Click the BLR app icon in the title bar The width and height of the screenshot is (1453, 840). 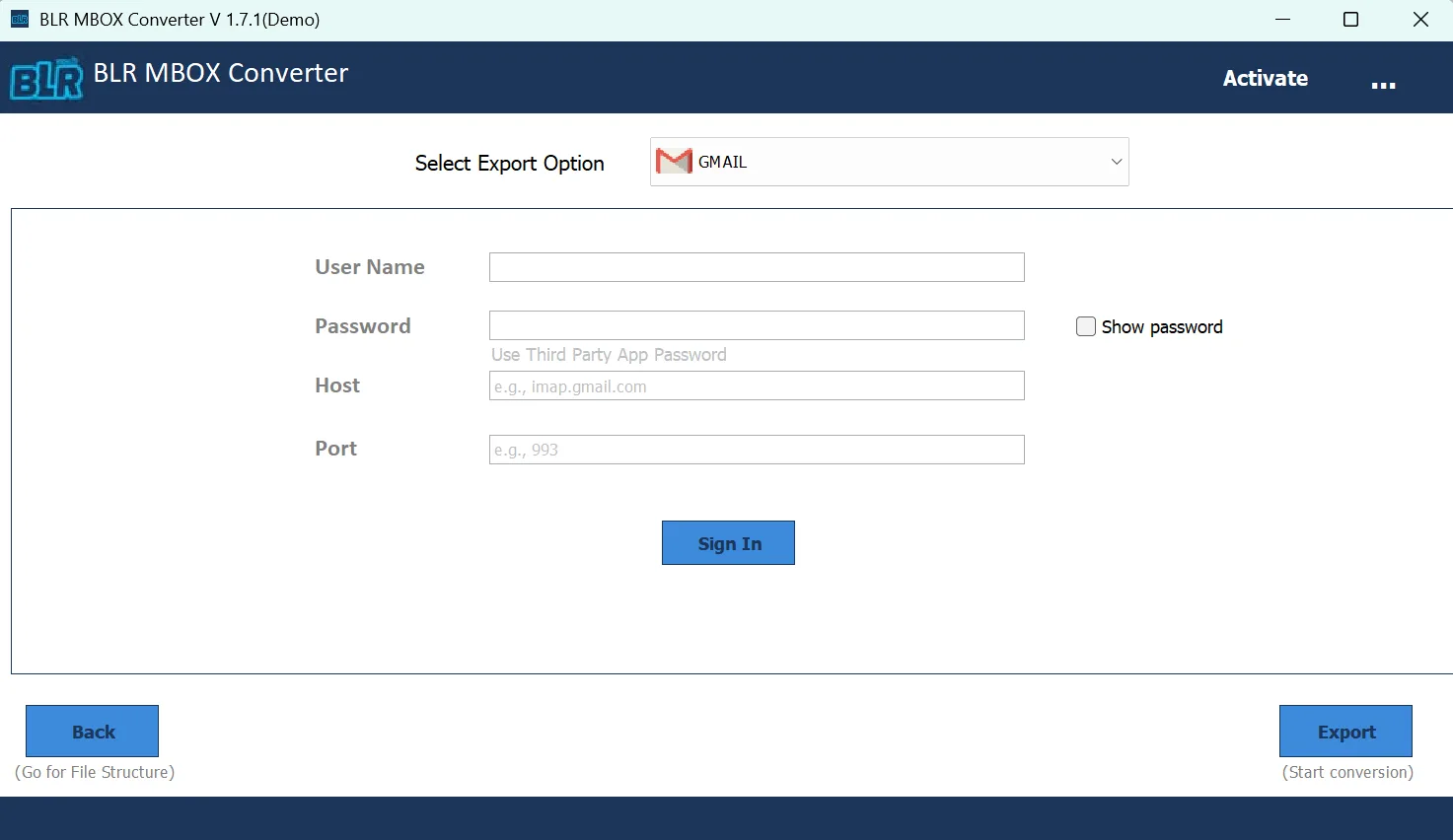pyautogui.click(x=19, y=19)
